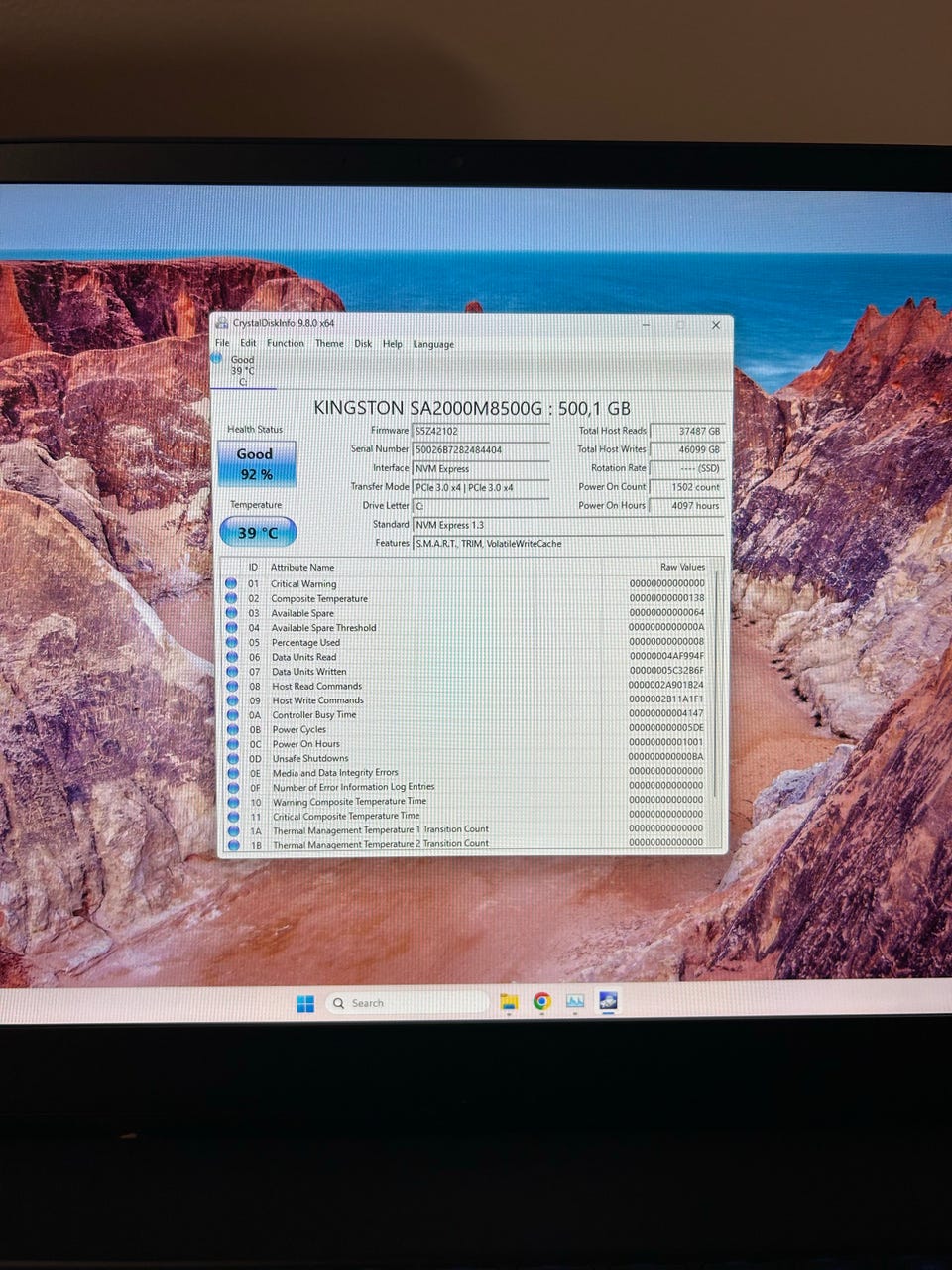Click the Drive Letter field

click(x=481, y=506)
